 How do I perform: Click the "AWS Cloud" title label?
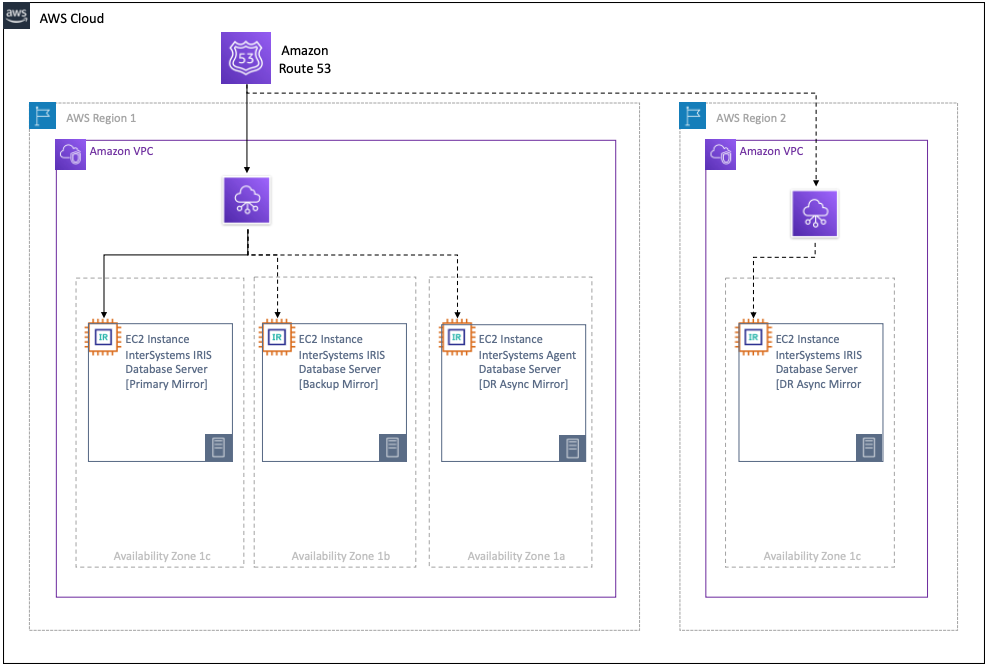71,18
